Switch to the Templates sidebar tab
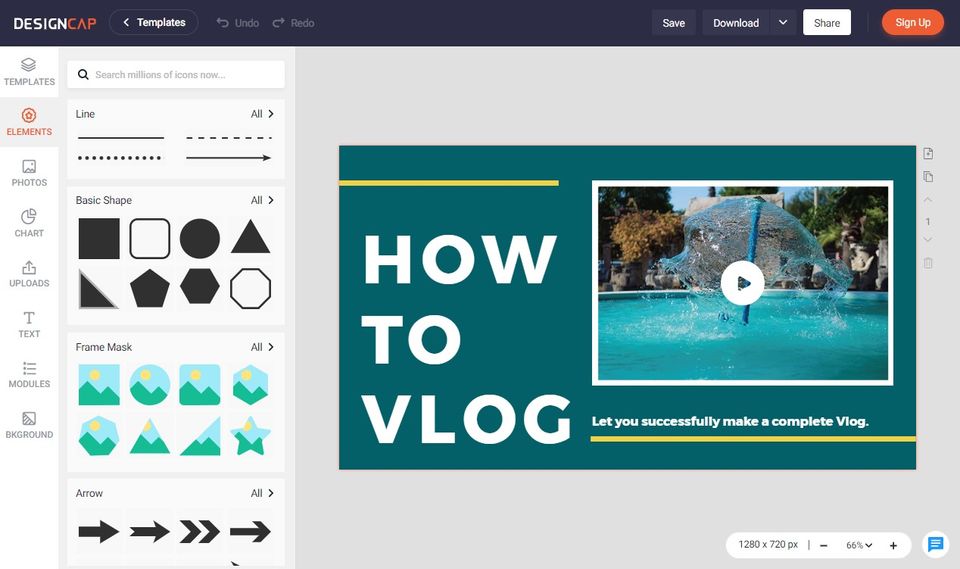This screenshot has height=569, width=960. point(29,72)
